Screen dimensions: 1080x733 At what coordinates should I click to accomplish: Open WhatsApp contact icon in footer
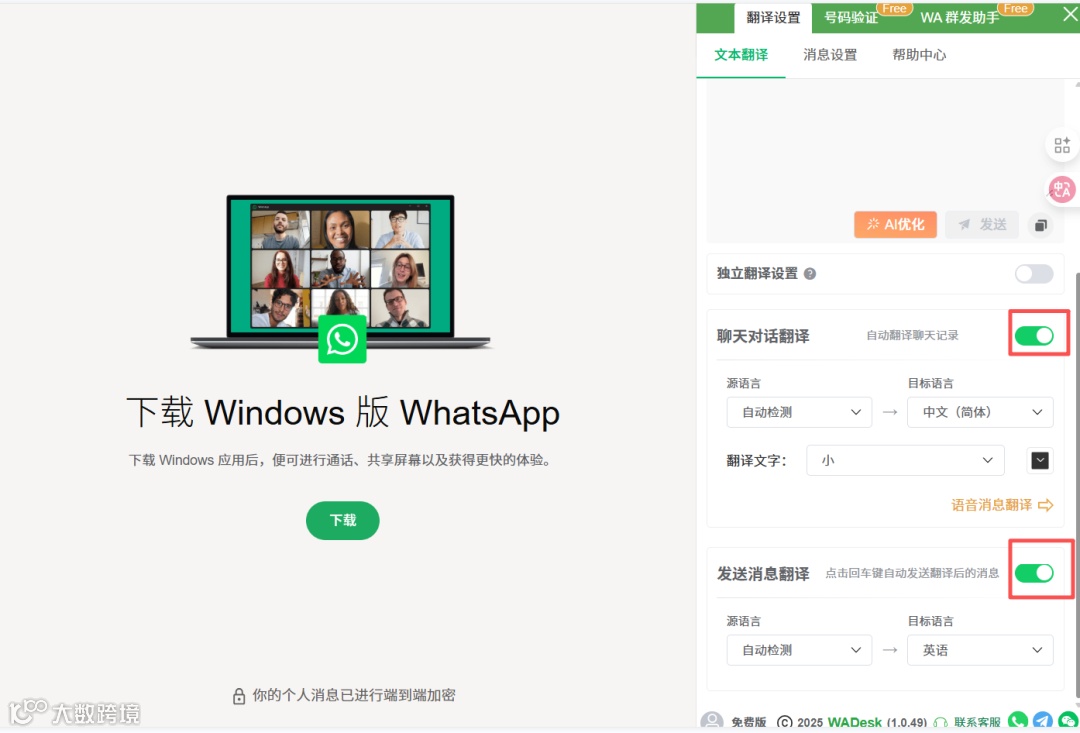click(1018, 721)
